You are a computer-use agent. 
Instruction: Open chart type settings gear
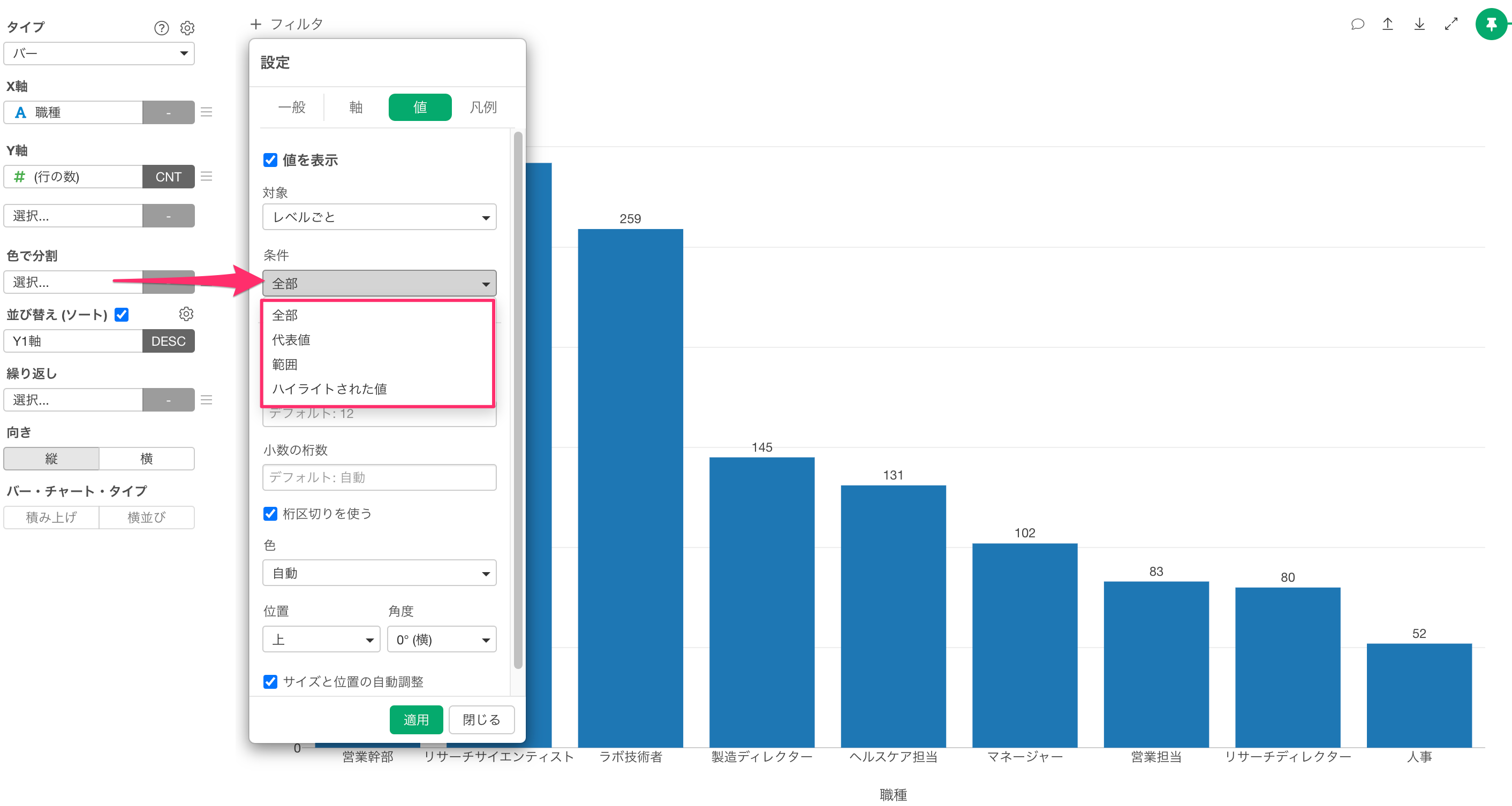187,28
